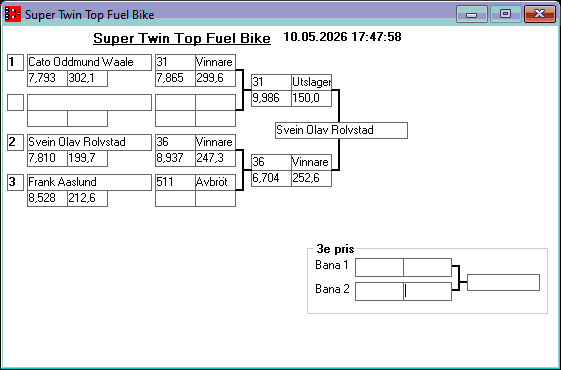The width and height of the screenshot is (561, 370).
Task: Click the Avbröt status cell for 511
Action: click(x=215, y=182)
